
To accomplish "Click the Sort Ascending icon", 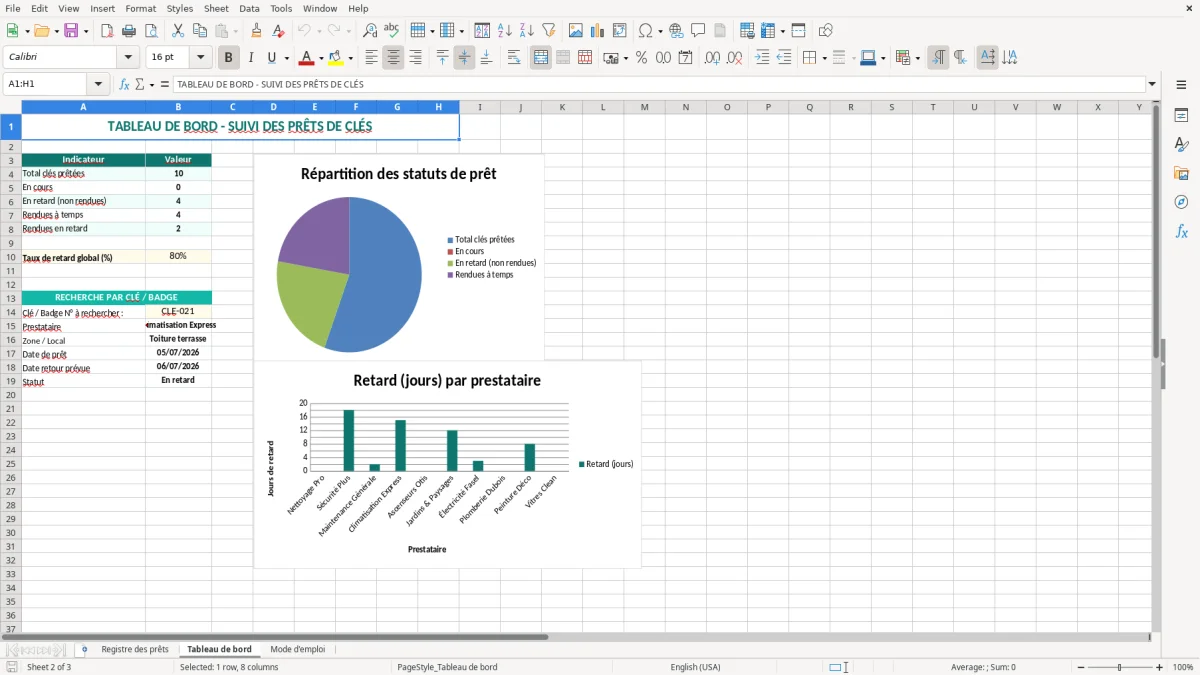I will pyautogui.click(x=504, y=31).
